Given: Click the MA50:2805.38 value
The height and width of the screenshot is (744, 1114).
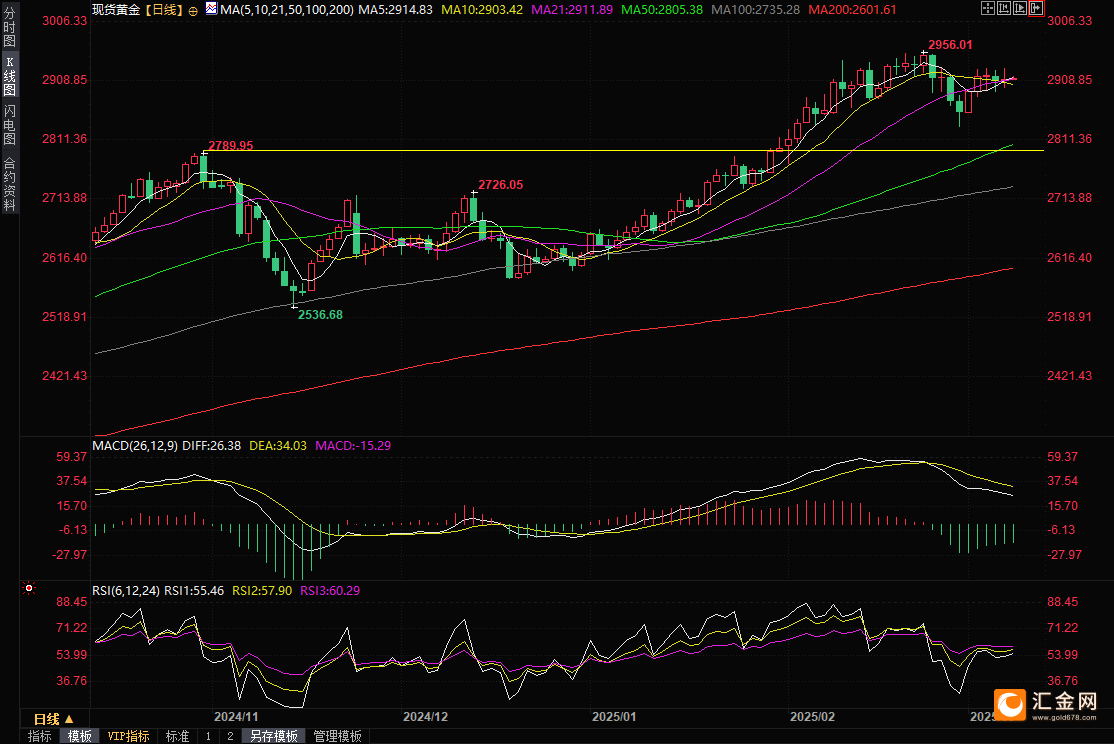Looking at the screenshot, I should [662, 10].
